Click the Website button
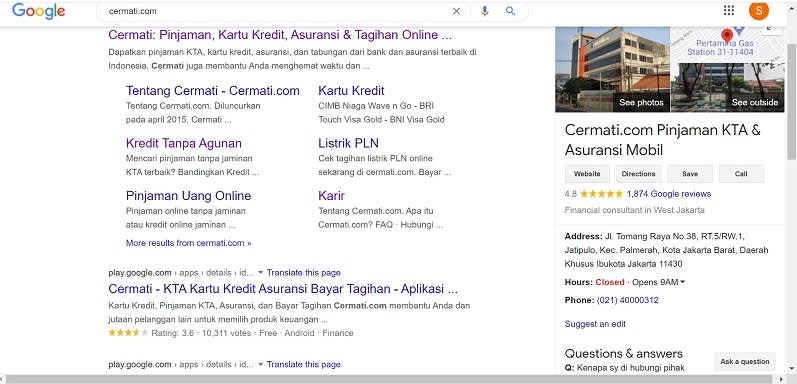The height and width of the screenshot is (384, 797). point(587,174)
